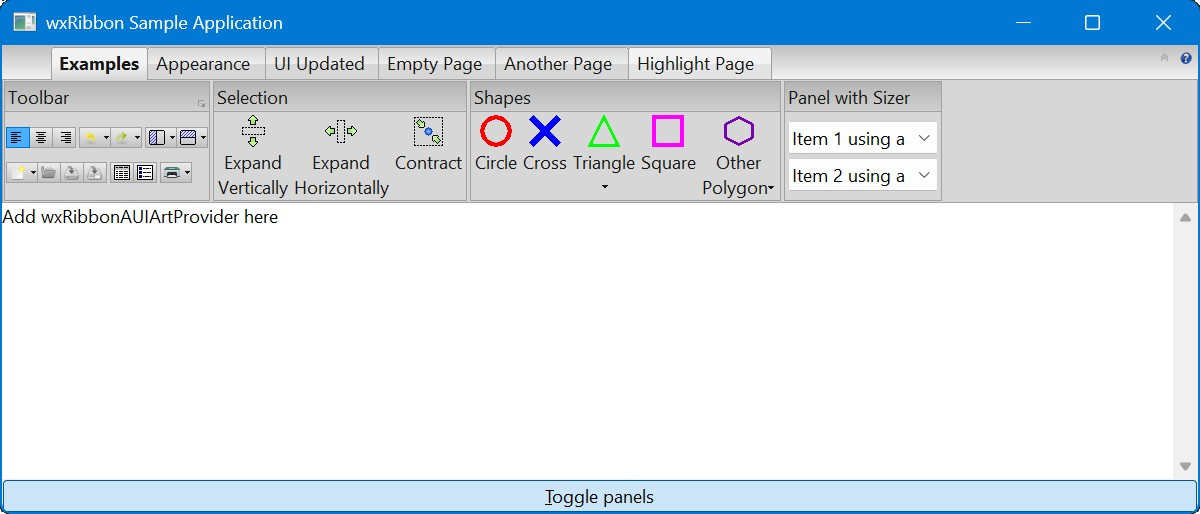
Task: Open the redo dropdown arrow
Action: tap(137, 137)
